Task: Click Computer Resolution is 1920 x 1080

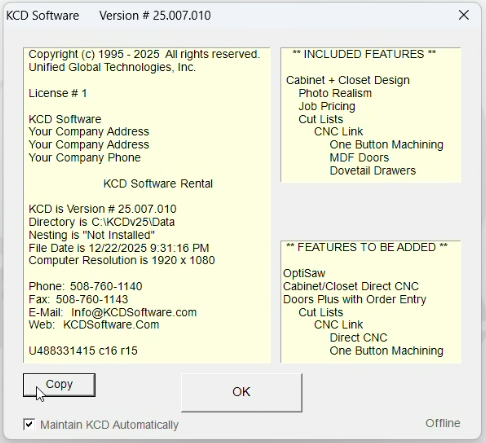Action: pyautogui.click(x=122, y=260)
